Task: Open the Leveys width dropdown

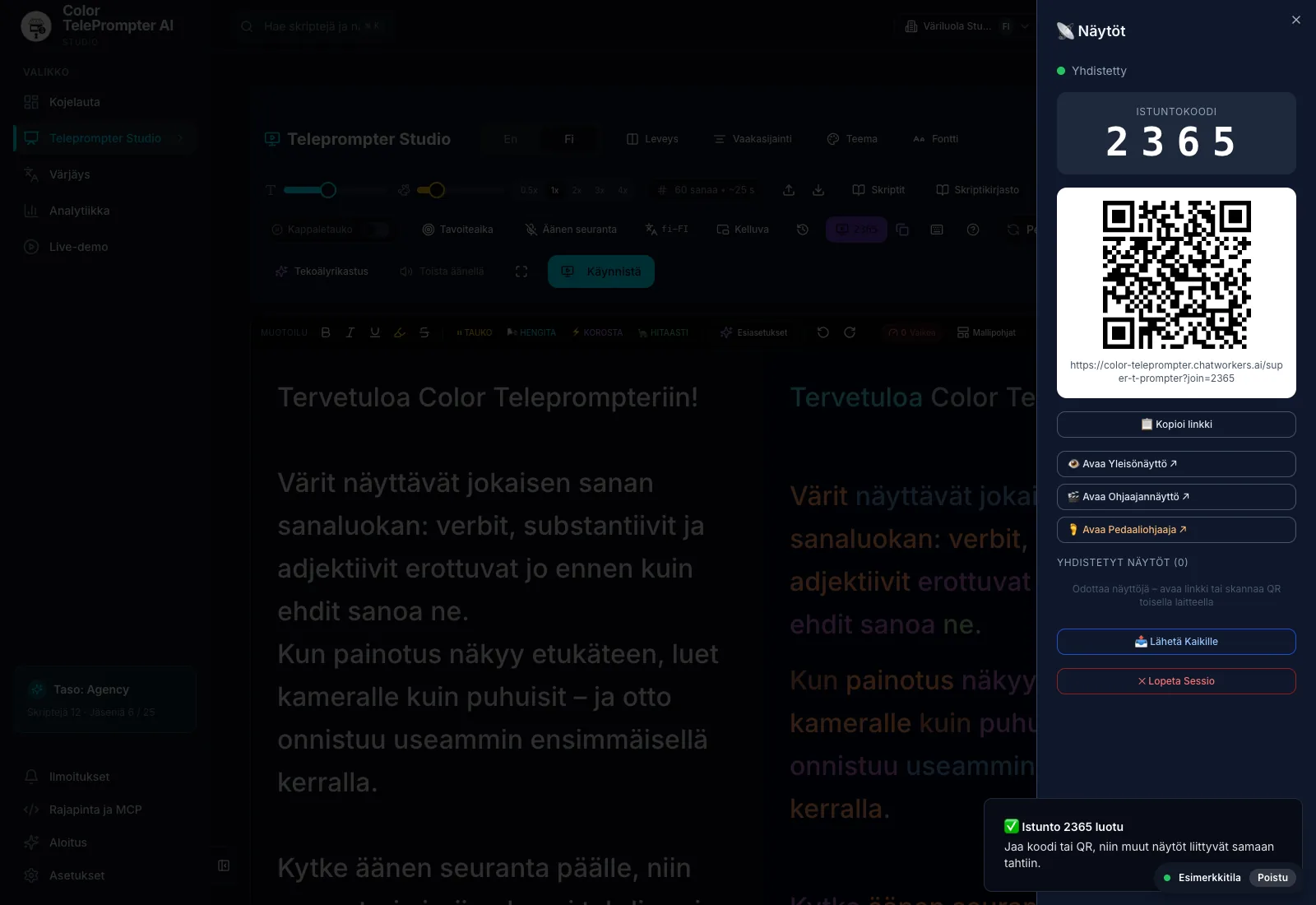Action: [x=653, y=139]
